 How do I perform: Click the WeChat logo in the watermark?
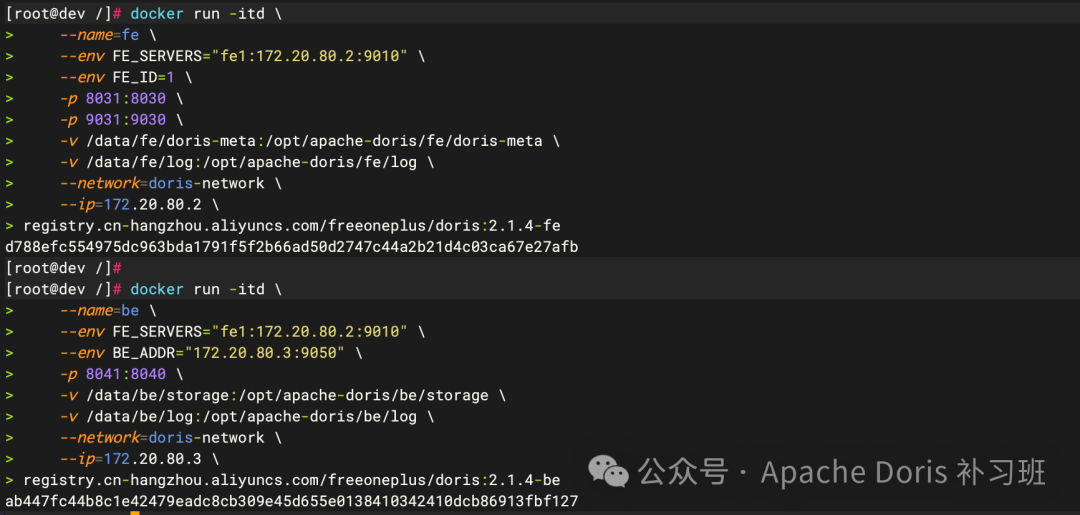[x=608, y=470]
